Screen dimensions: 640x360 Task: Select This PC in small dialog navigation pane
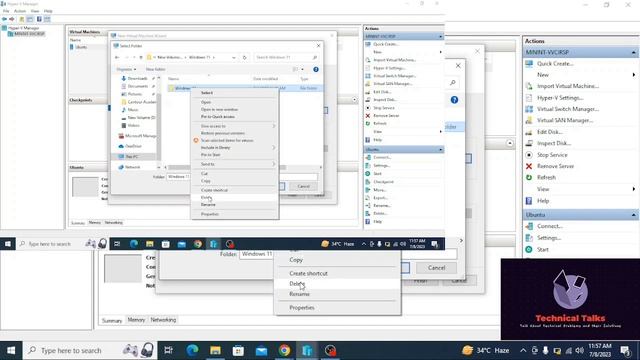[132, 157]
